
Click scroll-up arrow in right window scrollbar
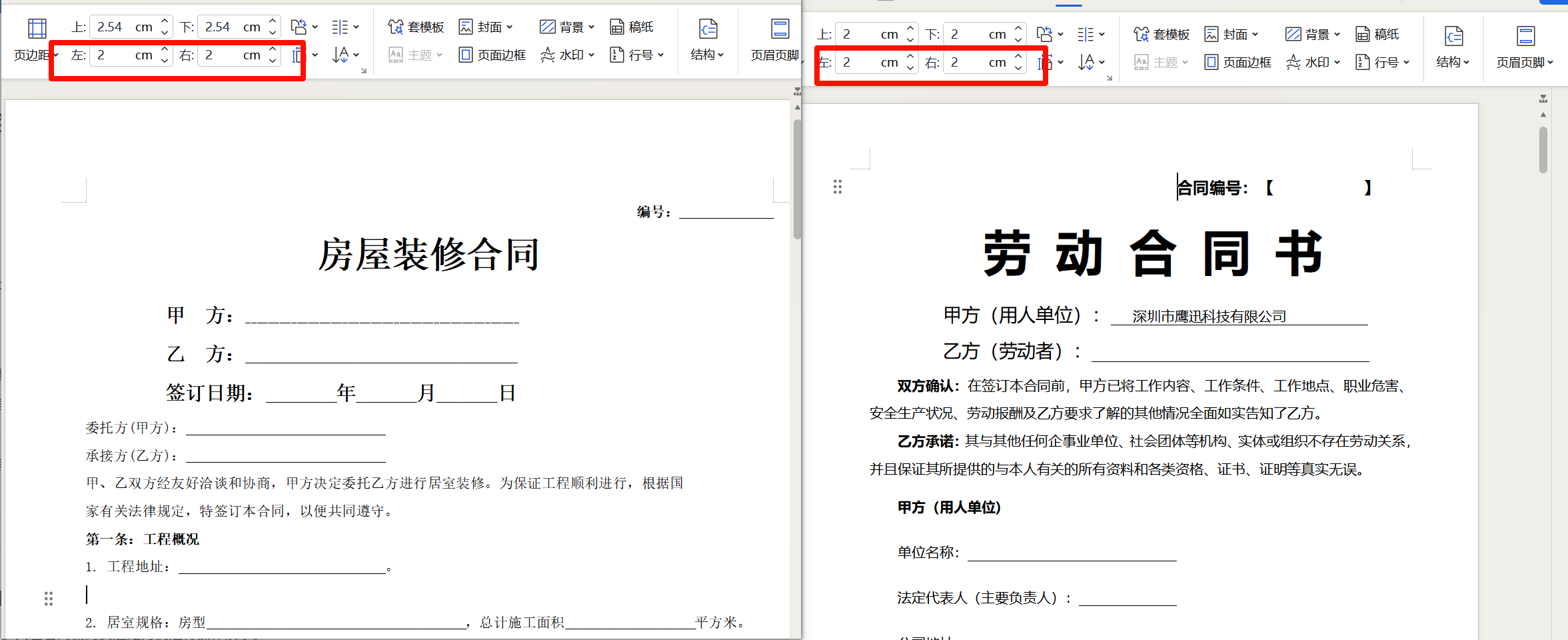1543,115
